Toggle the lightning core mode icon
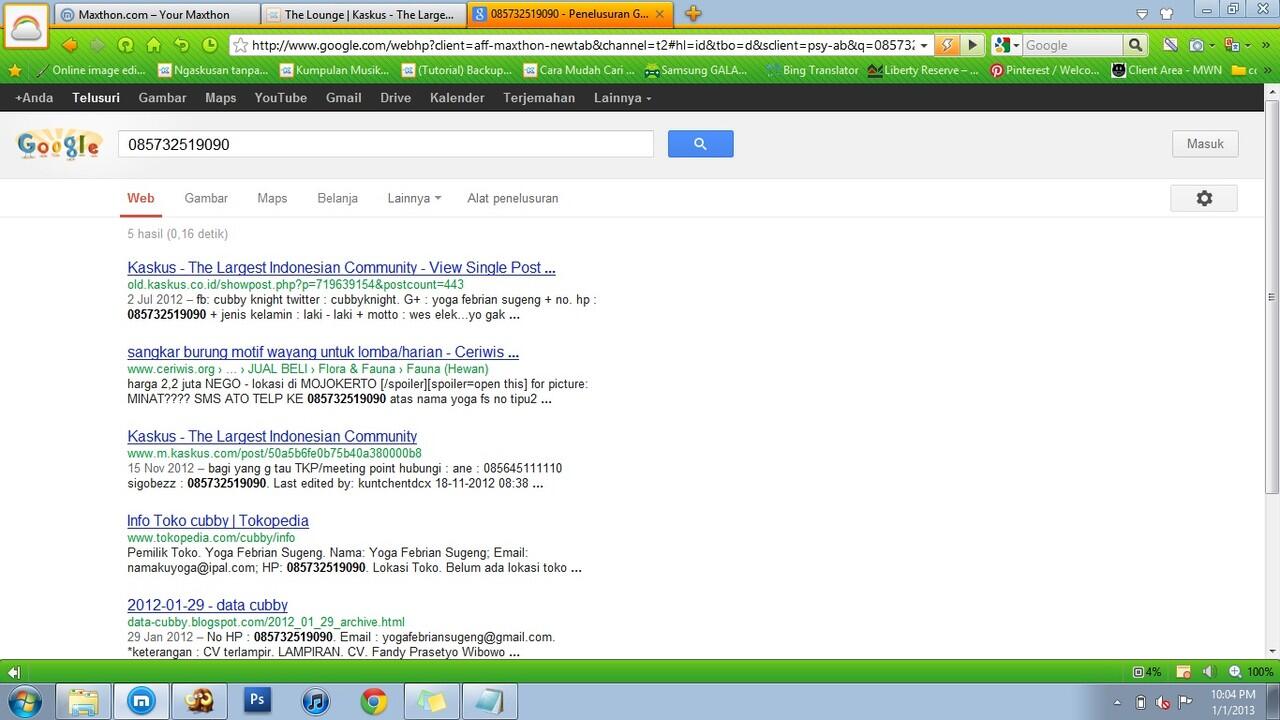Screen dimensions: 1280x720 coord(947,45)
